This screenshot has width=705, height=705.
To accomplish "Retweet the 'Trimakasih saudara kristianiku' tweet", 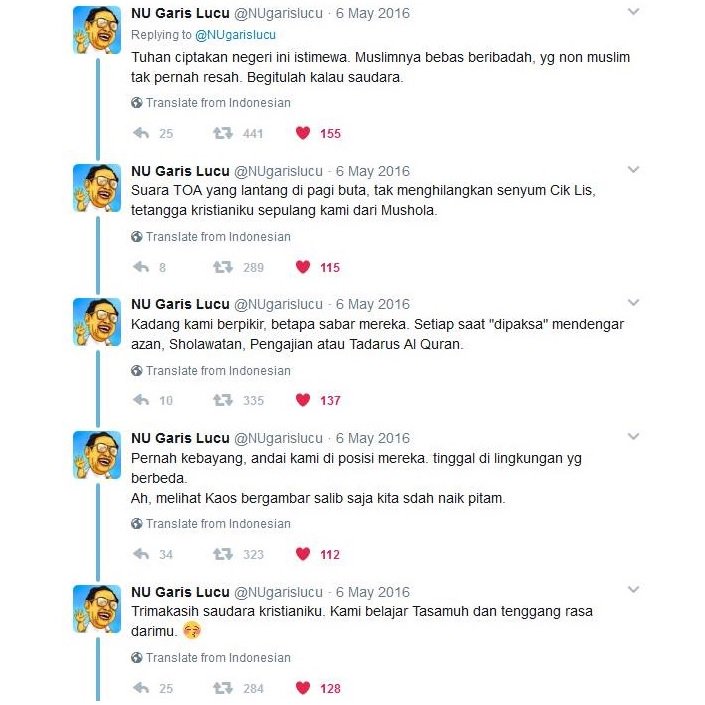I will tap(223, 688).
